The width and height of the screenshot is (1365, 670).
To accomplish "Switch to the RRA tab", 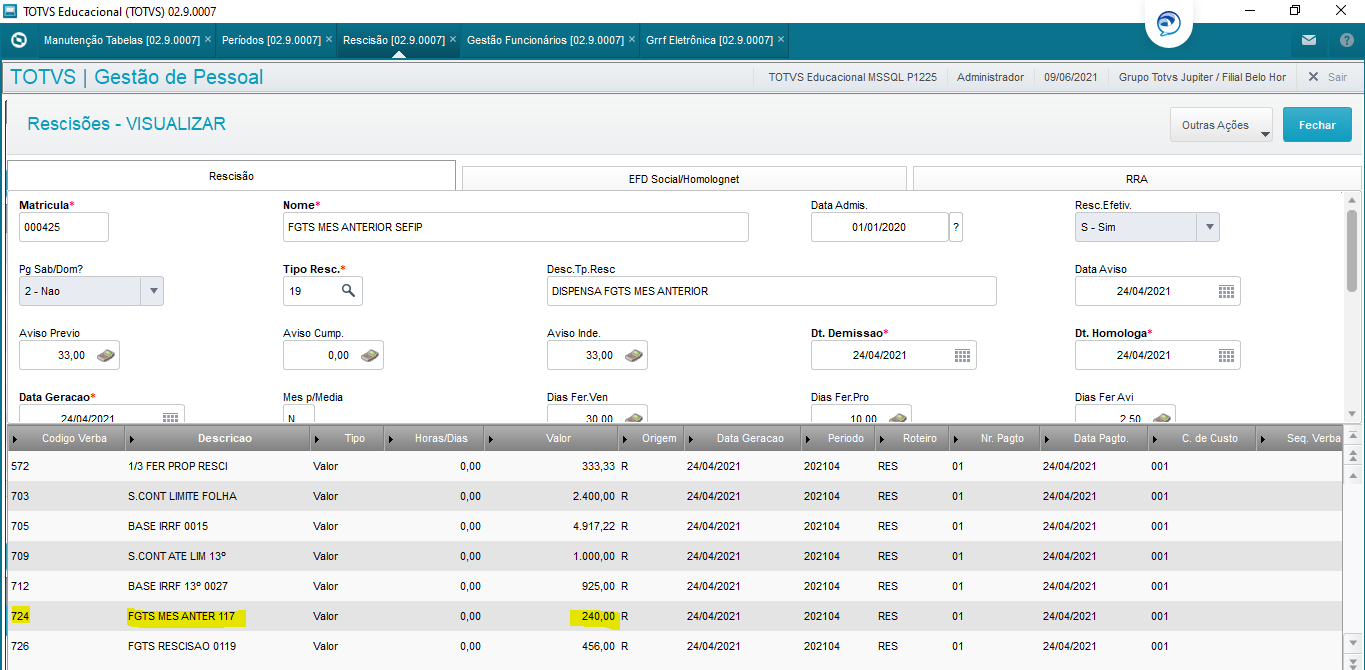I will point(1136,179).
